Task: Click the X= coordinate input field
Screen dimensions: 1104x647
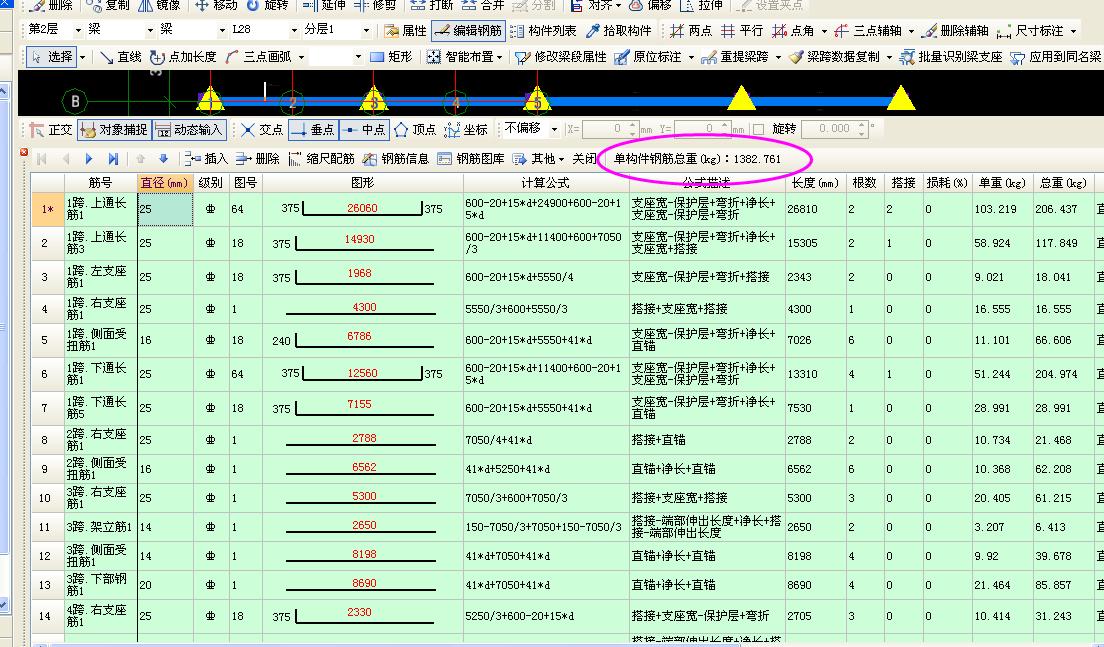Action: [x=609, y=130]
